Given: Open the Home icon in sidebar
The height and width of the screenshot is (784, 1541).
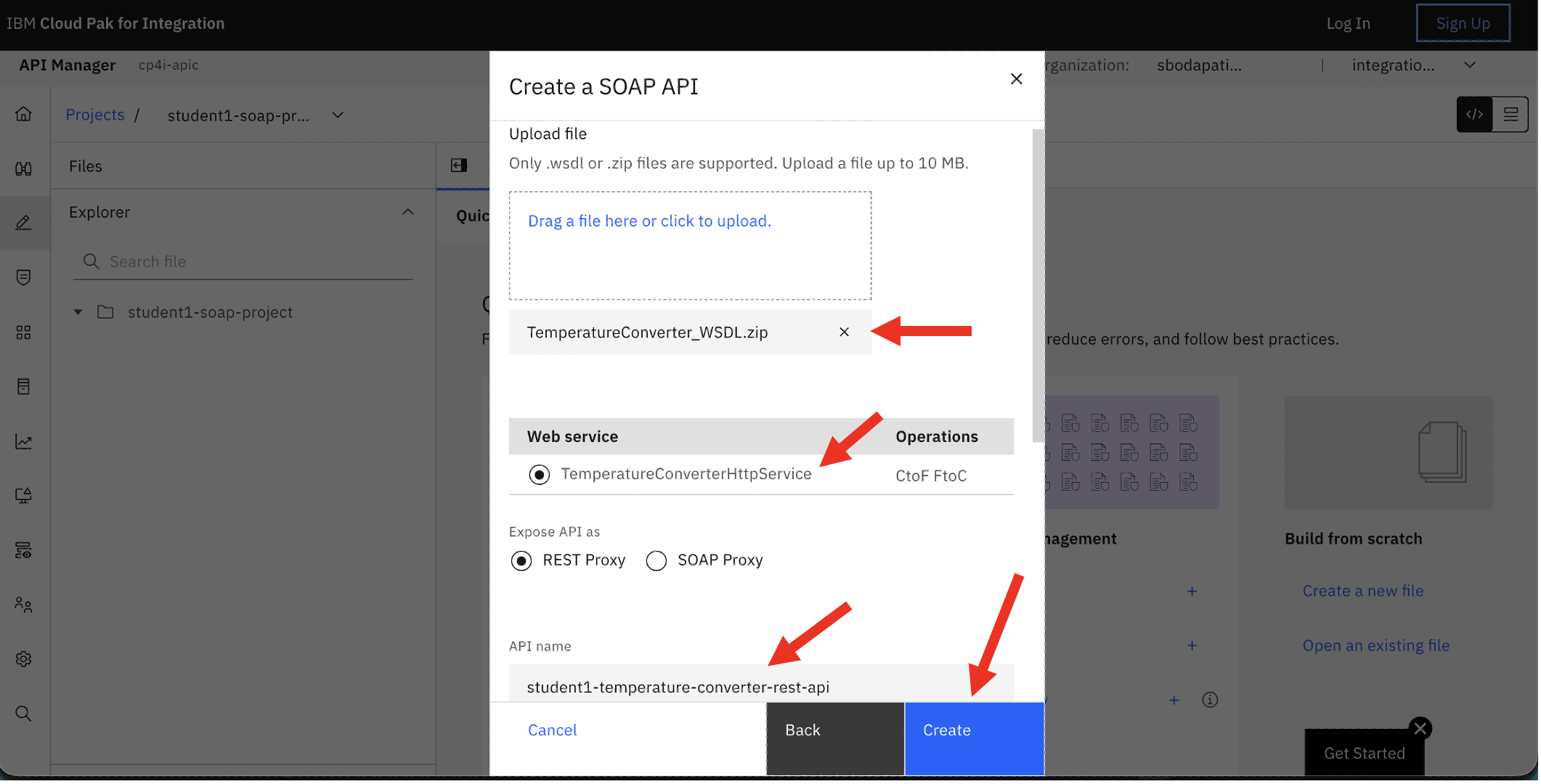Looking at the screenshot, I should (x=23, y=114).
